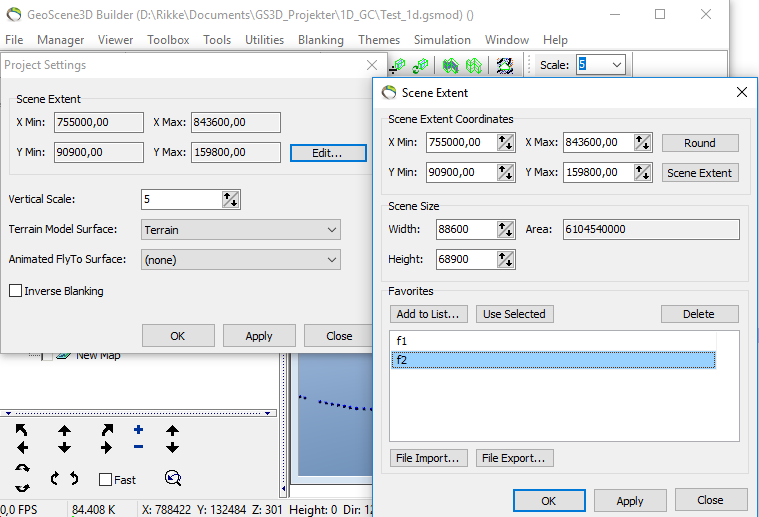Viewport: 759px width, 517px height.
Task: Enable the Inverse Blanking checkbox
Action: (x=15, y=290)
